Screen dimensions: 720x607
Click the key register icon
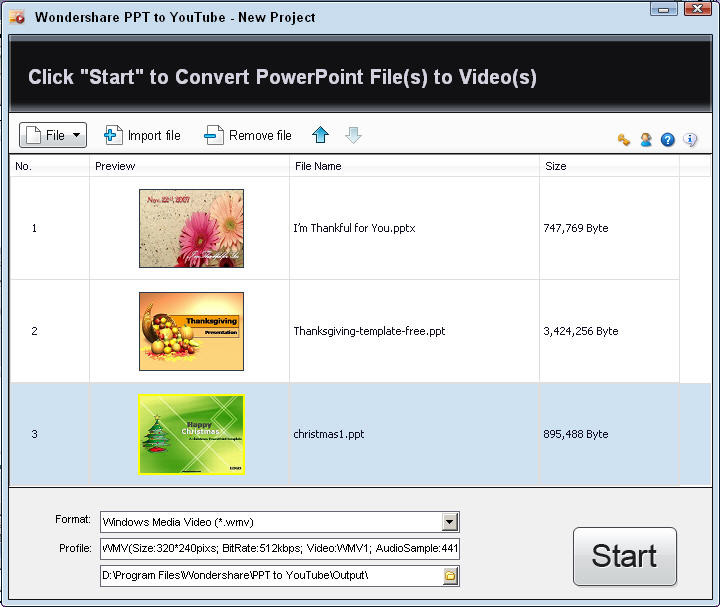[x=624, y=139]
